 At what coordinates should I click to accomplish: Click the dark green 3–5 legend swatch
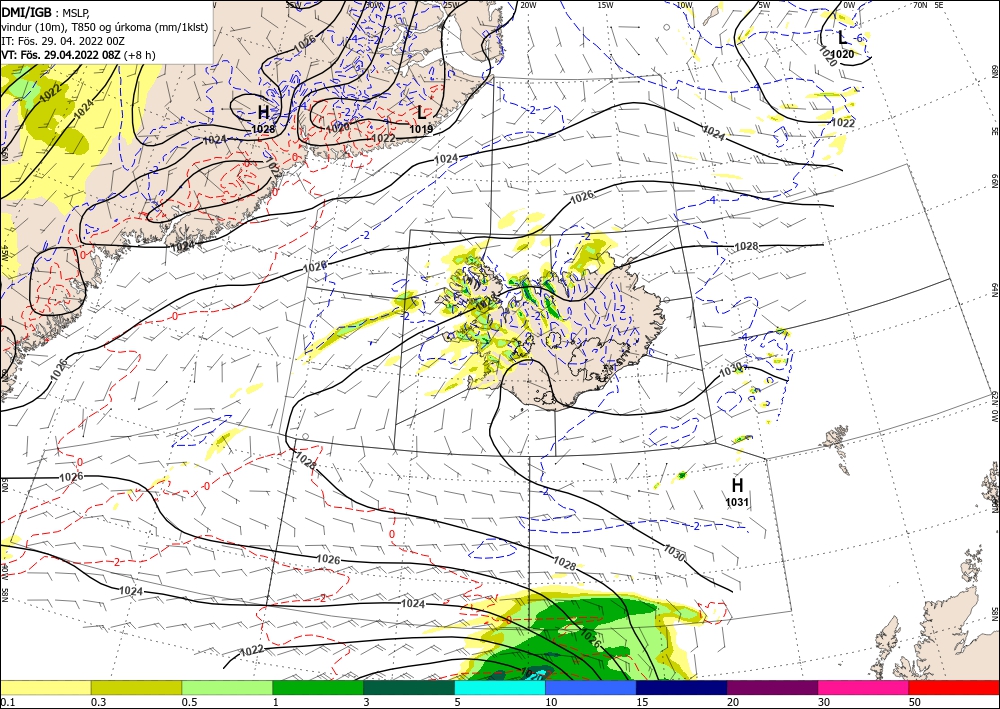[x=409, y=687]
